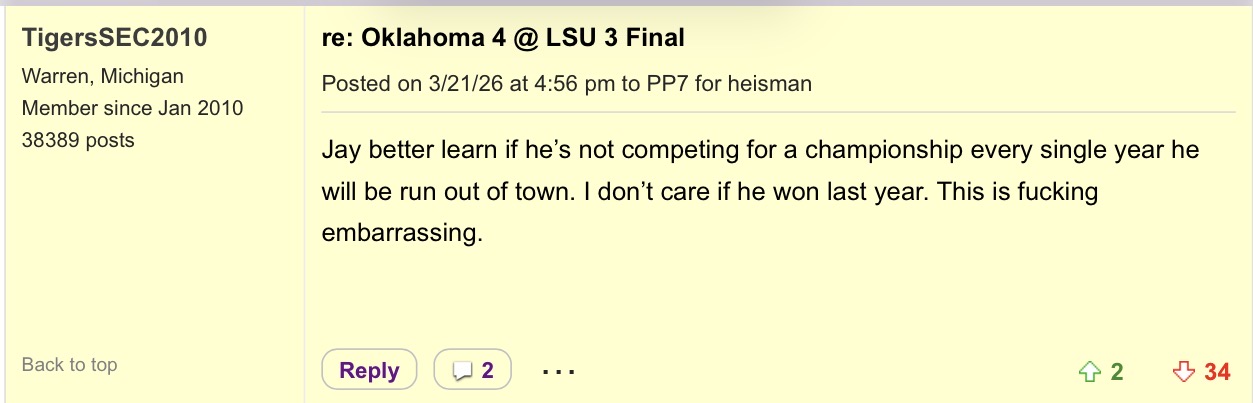Viewport: 1253px width, 403px height.
Task: View the user's 38389 posts
Action: click(x=78, y=140)
